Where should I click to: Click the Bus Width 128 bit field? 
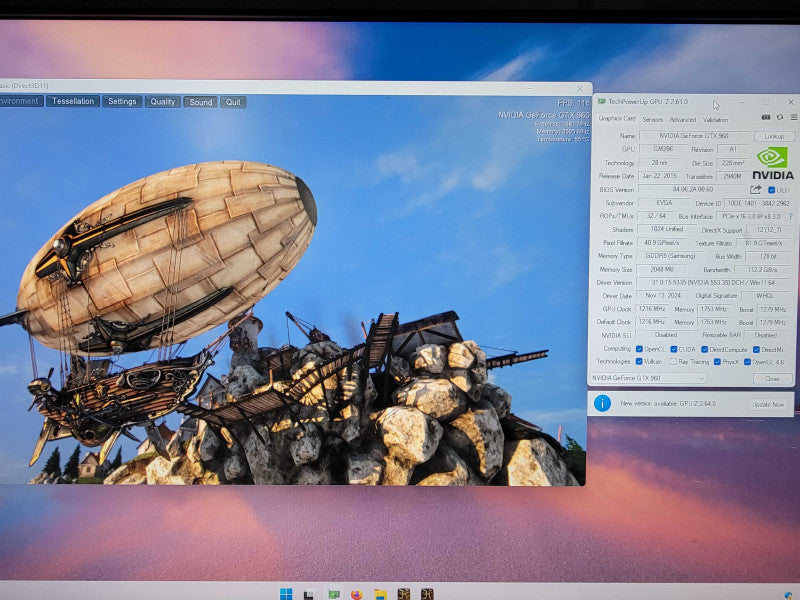tap(767, 256)
